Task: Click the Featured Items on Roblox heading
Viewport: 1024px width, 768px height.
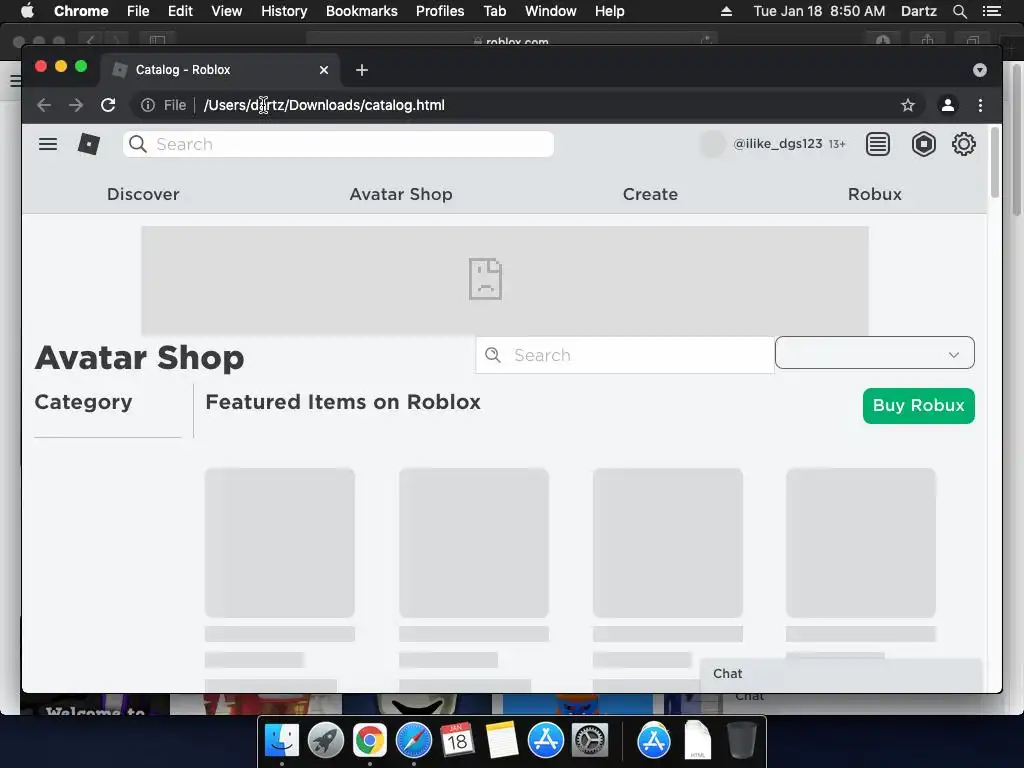Action: (343, 402)
